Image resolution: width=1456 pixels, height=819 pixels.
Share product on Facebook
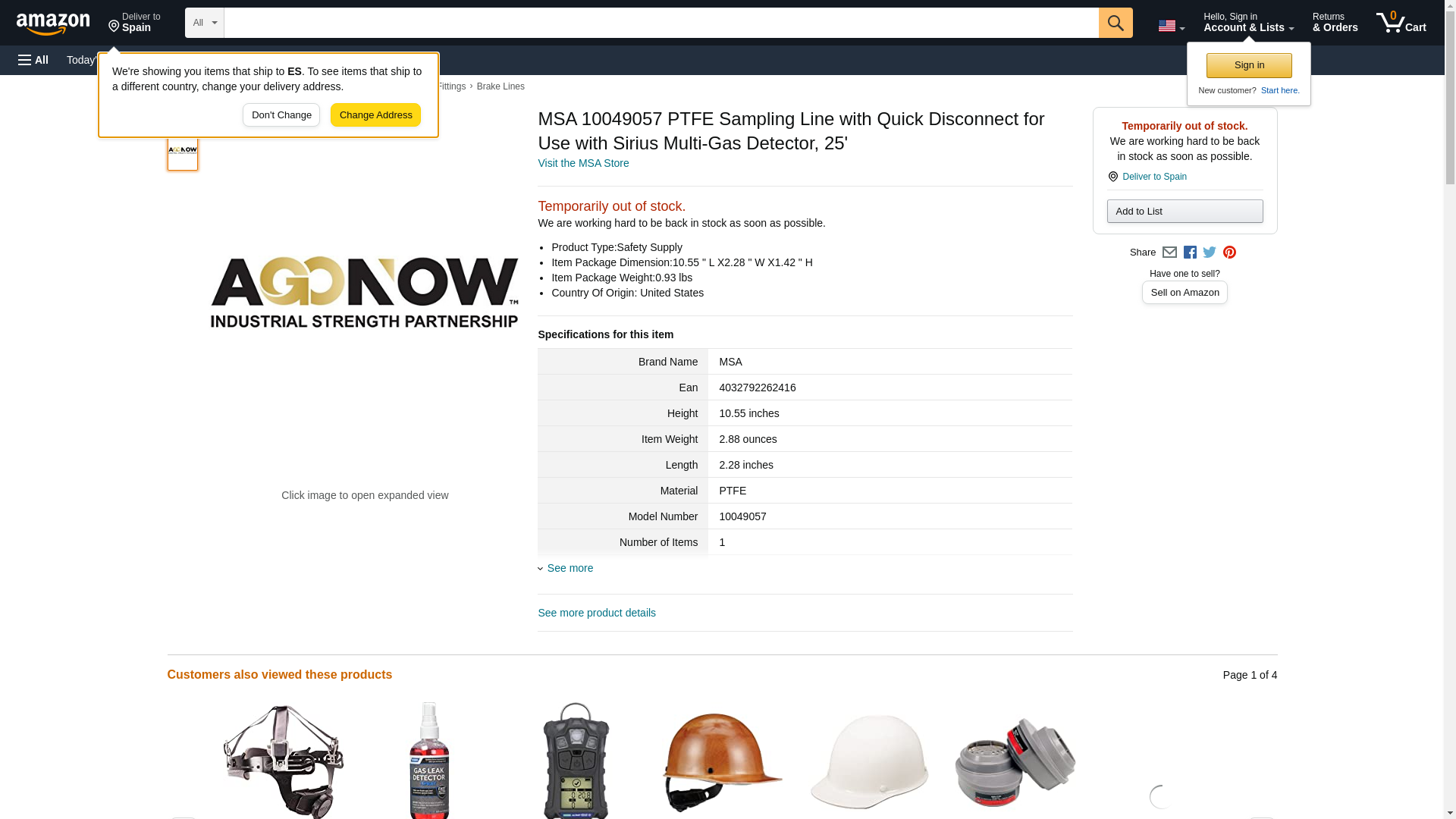click(x=1190, y=253)
